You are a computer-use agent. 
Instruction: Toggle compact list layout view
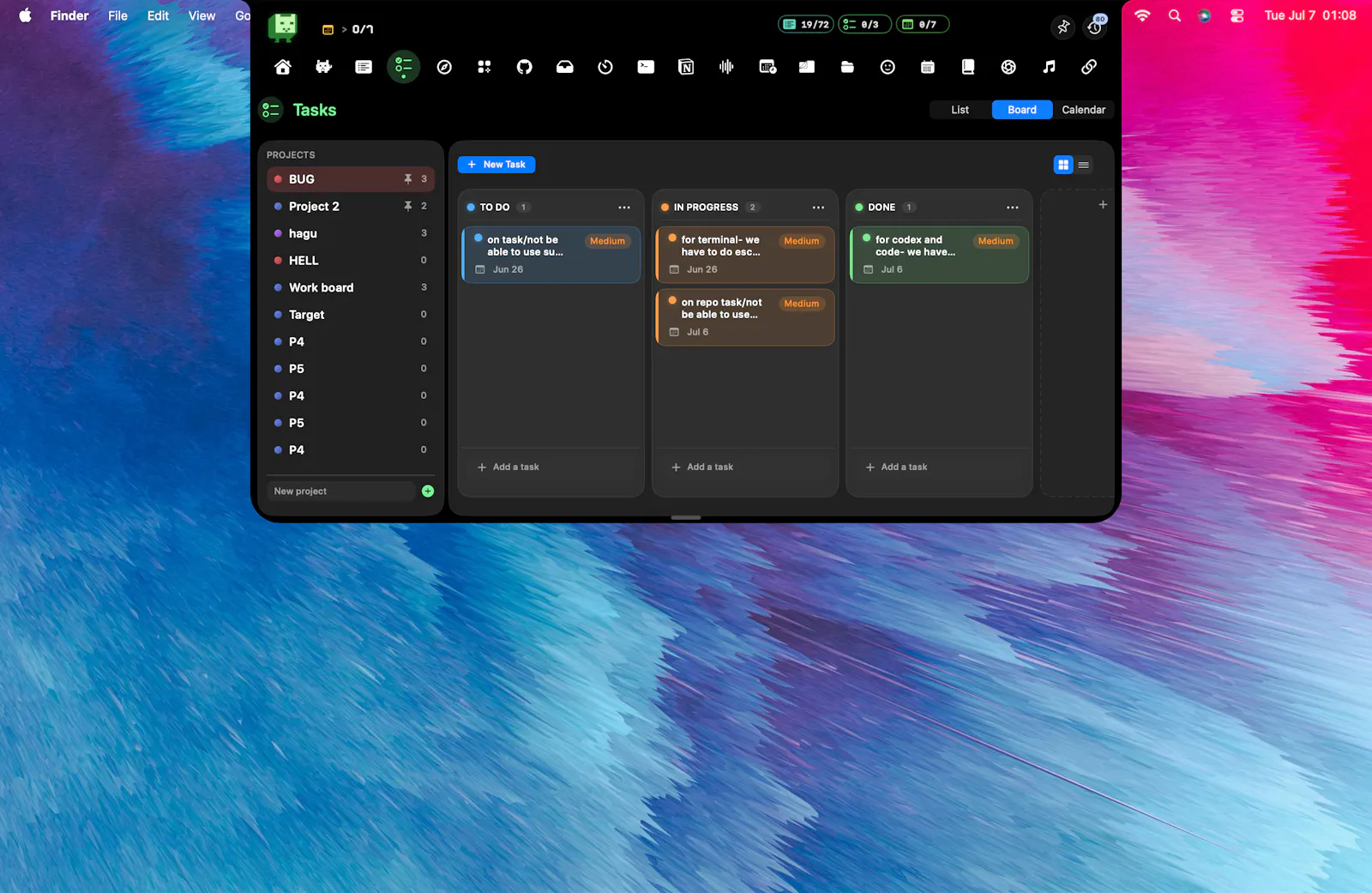[1084, 165]
